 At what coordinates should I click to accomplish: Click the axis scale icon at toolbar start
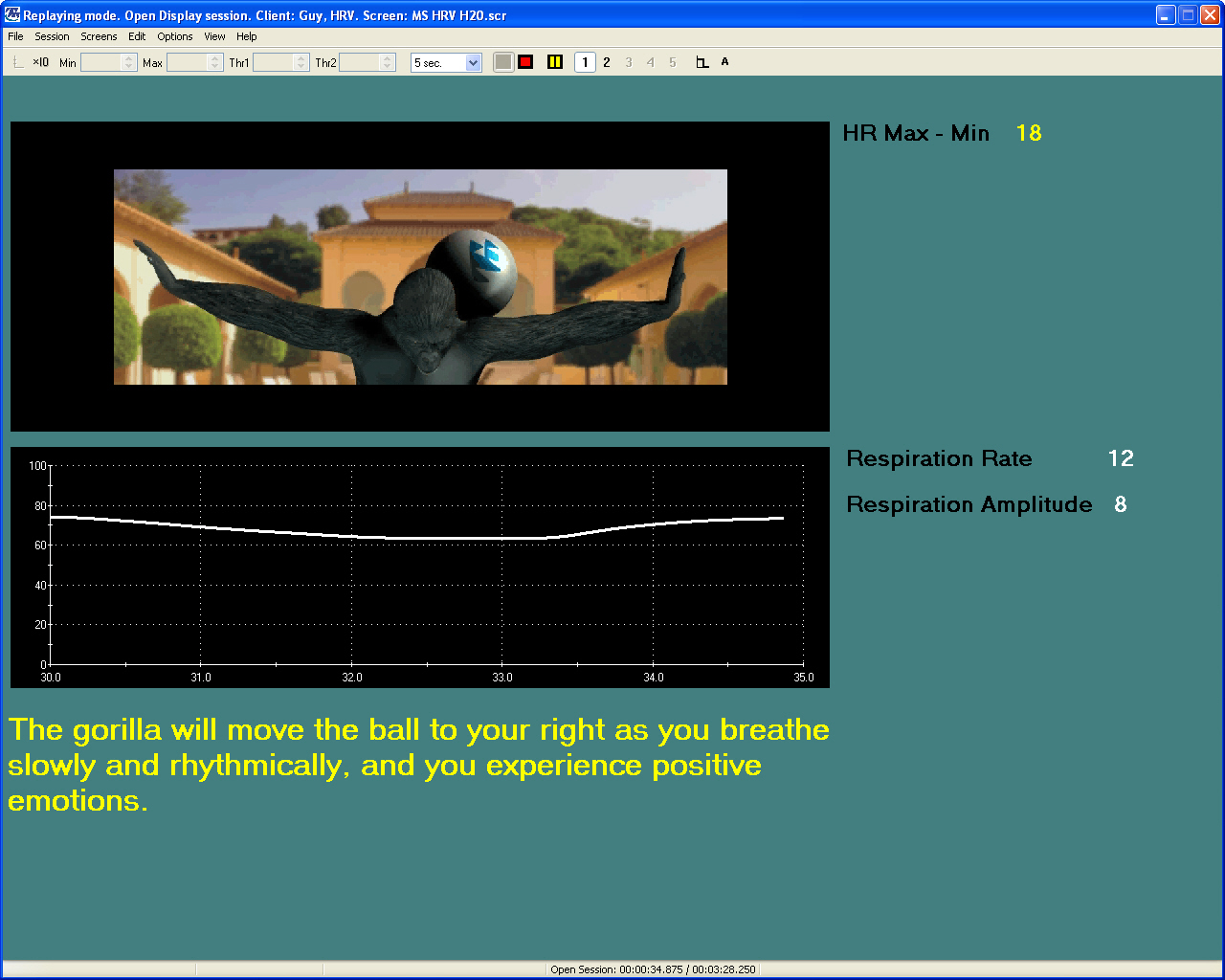(18, 62)
